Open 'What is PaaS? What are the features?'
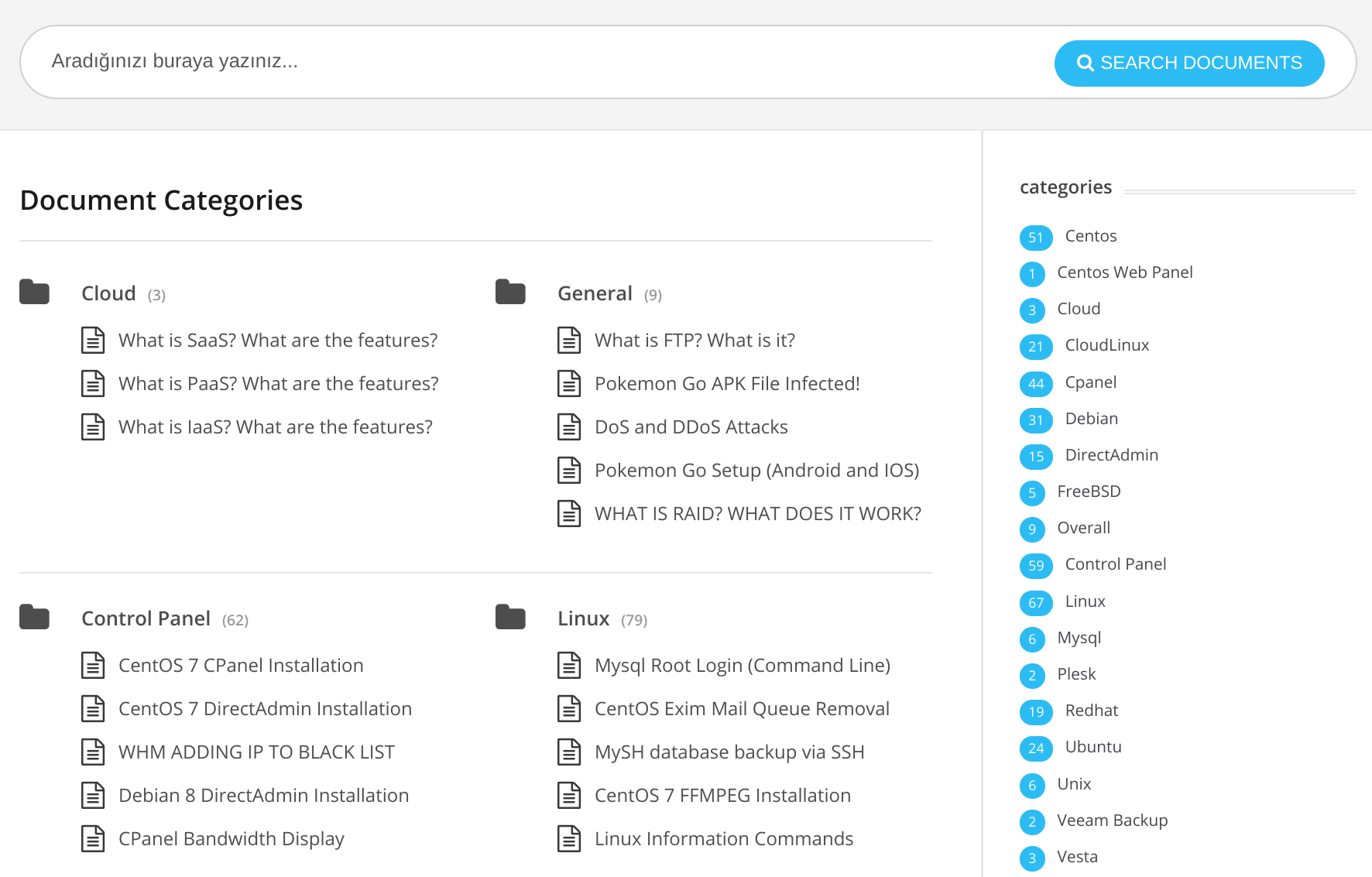This screenshot has width=1372, height=877. 279,383
